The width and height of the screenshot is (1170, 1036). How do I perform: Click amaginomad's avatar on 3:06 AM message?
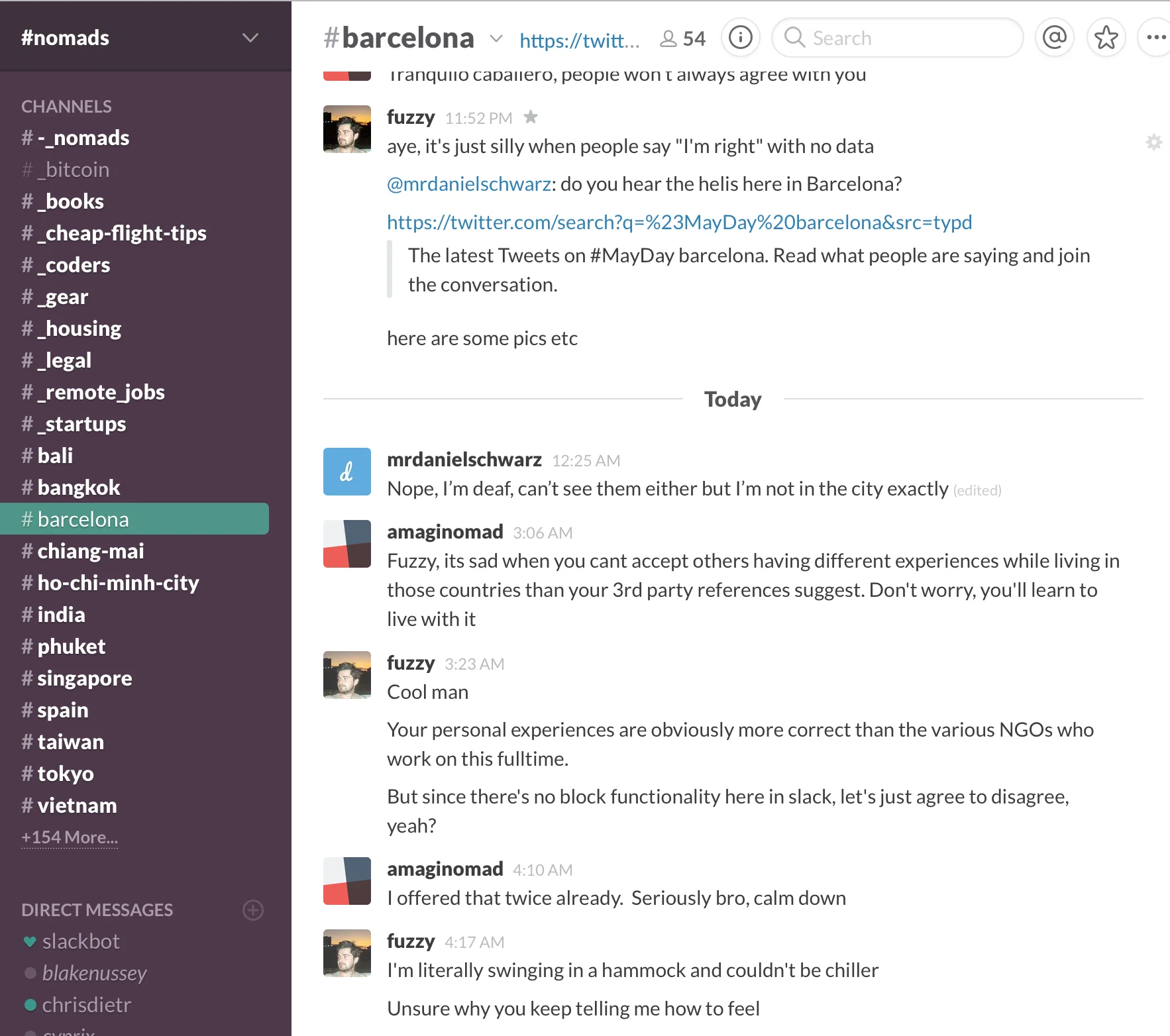346,544
